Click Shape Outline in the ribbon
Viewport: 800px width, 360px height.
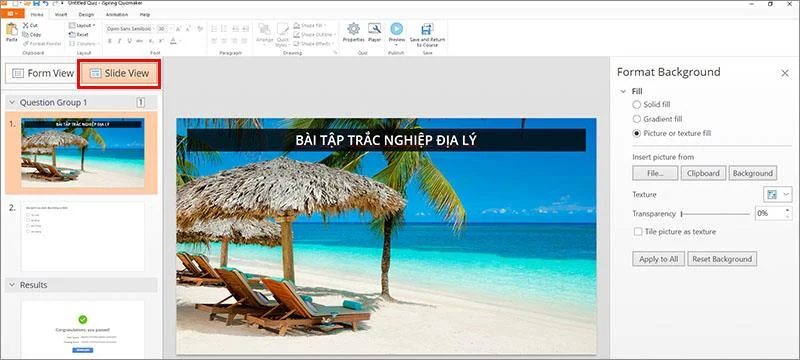pos(314,34)
